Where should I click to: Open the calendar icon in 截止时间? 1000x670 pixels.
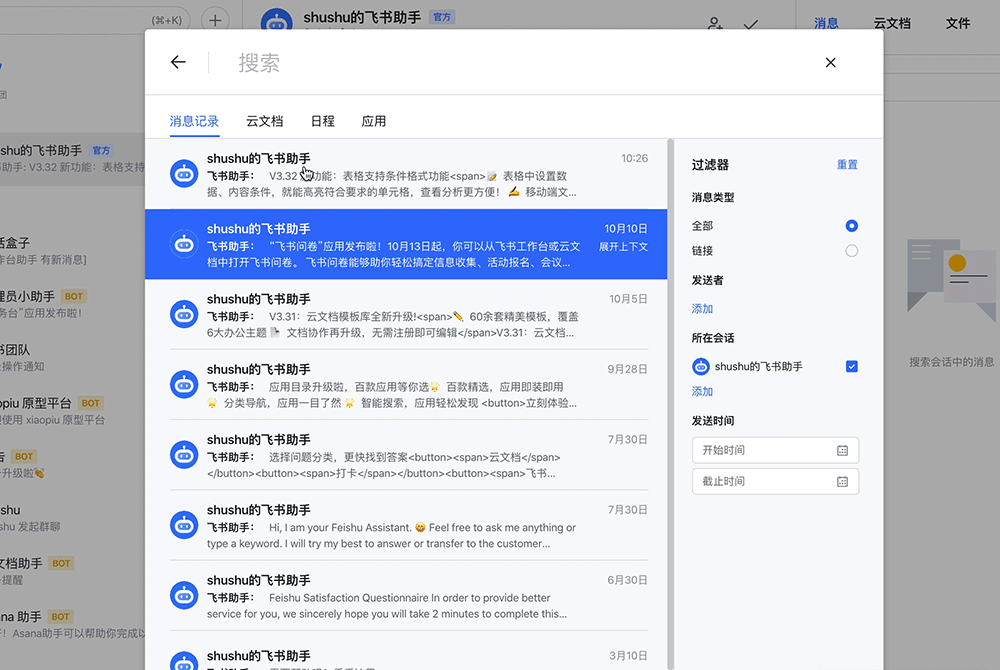pos(842,481)
